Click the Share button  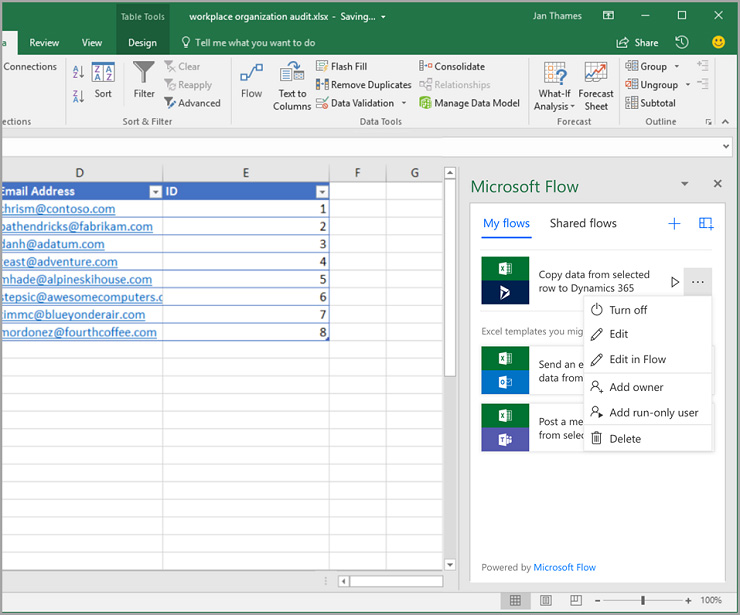pos(637,42)
